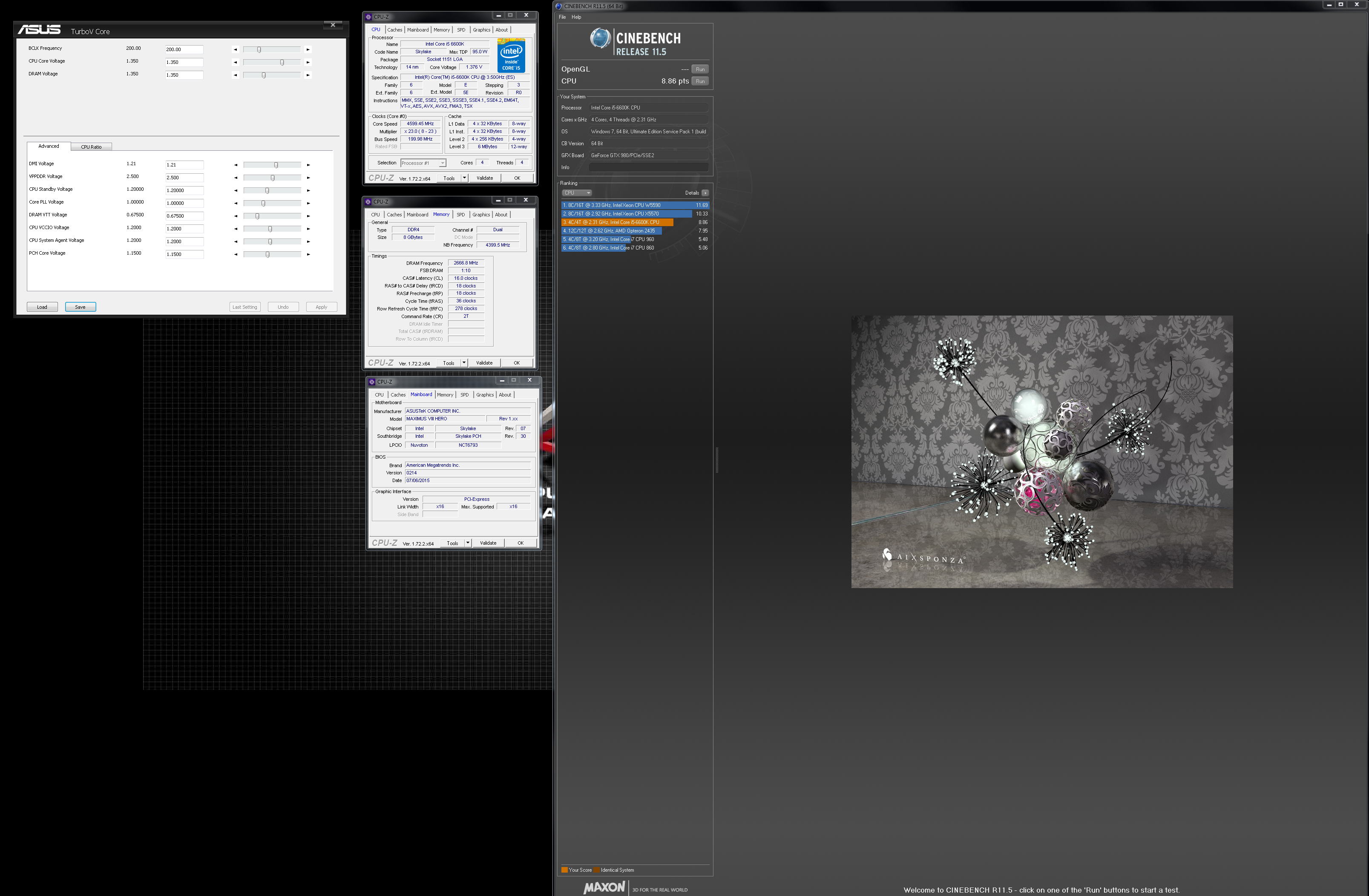
Task: Click Cinebench title bar app icon
Action: click(x=558, y=6)
